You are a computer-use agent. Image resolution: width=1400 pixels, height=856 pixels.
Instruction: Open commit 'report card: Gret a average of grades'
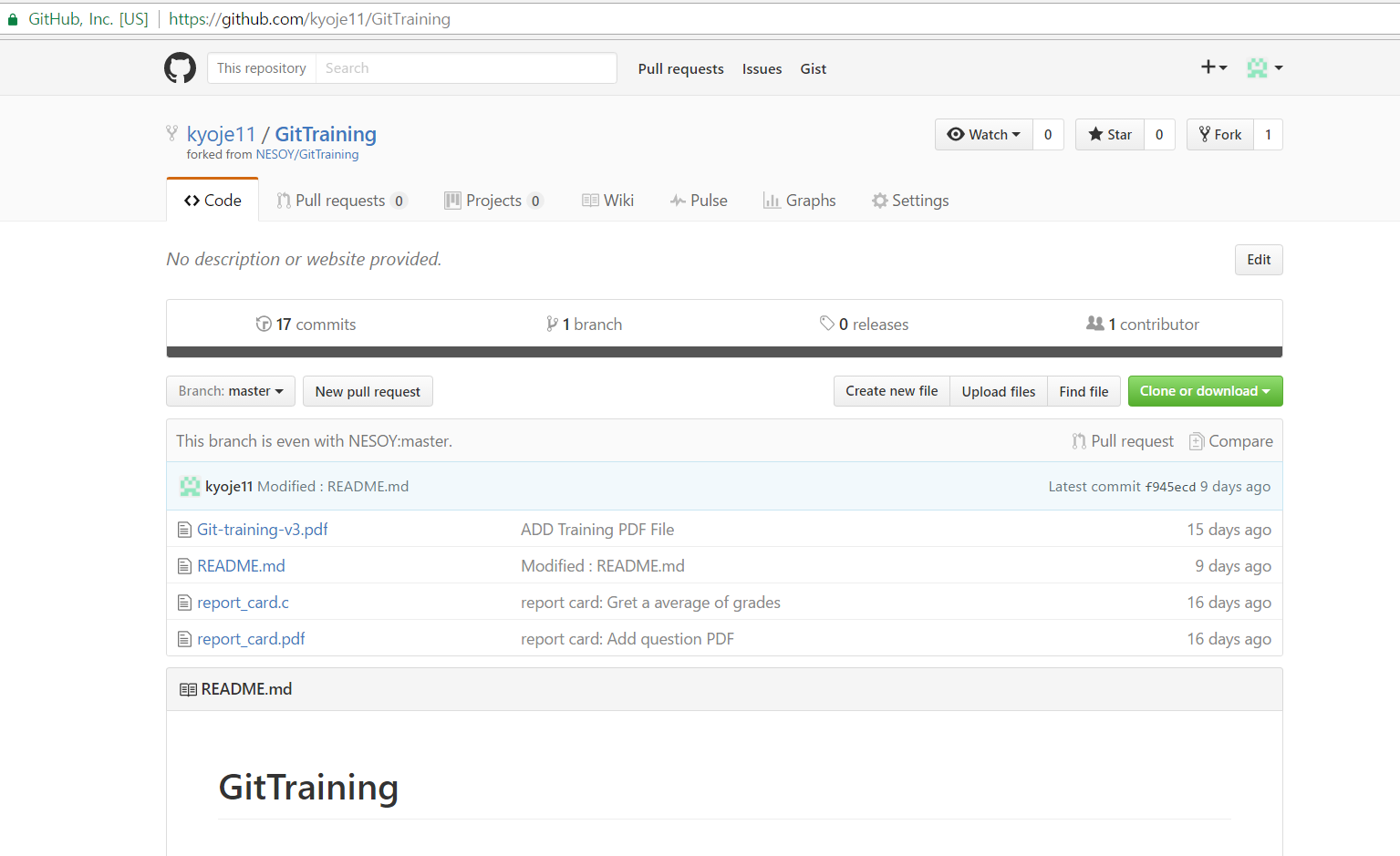pyautogui.click(x=650, y=603)
